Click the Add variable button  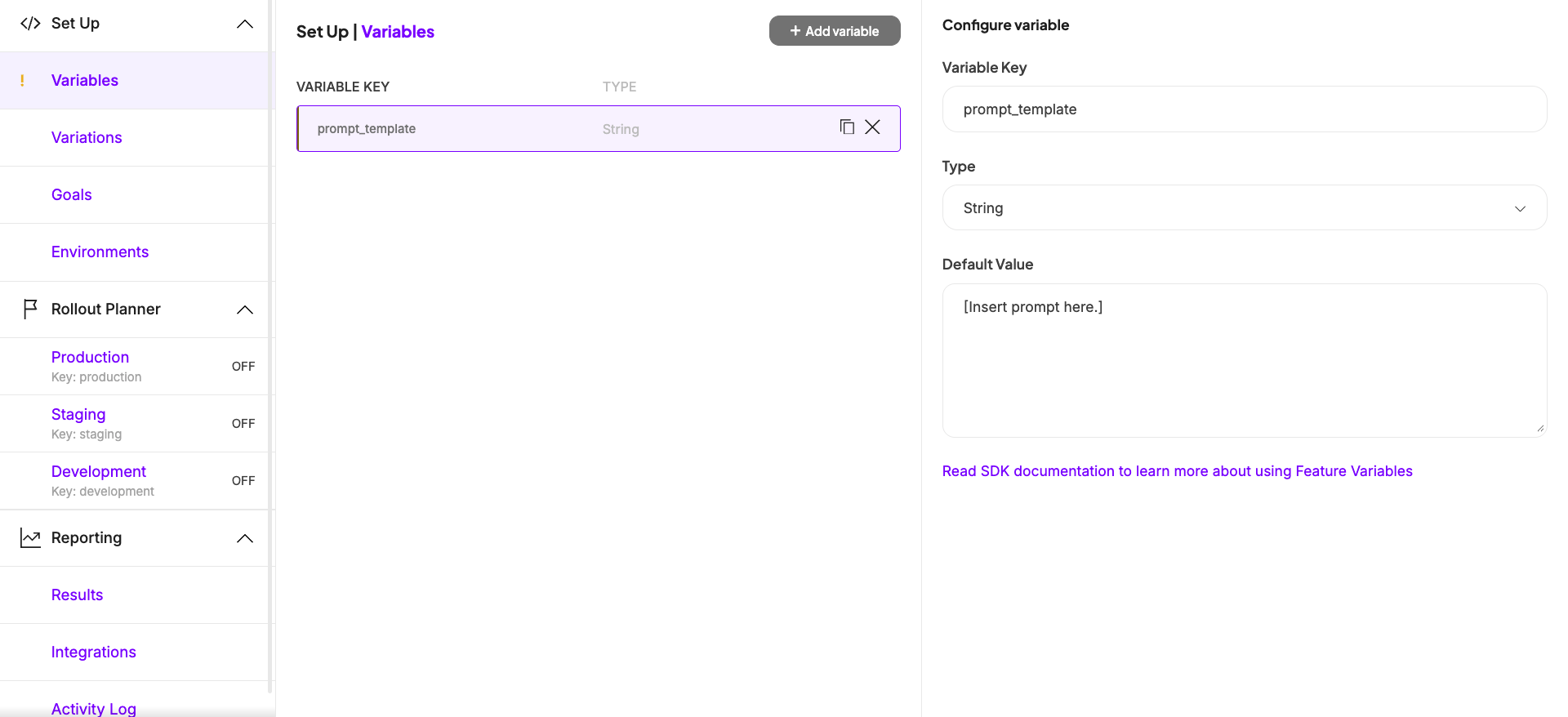tap(835, 31)
